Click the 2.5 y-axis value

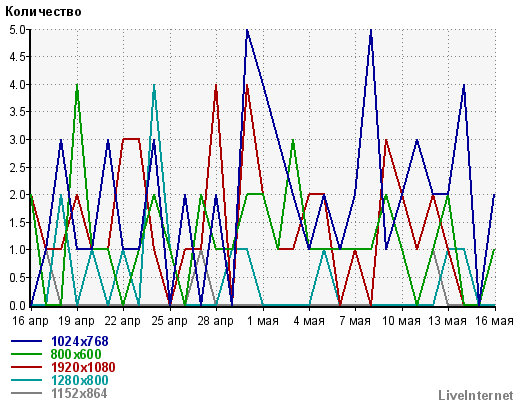[17, 167]
